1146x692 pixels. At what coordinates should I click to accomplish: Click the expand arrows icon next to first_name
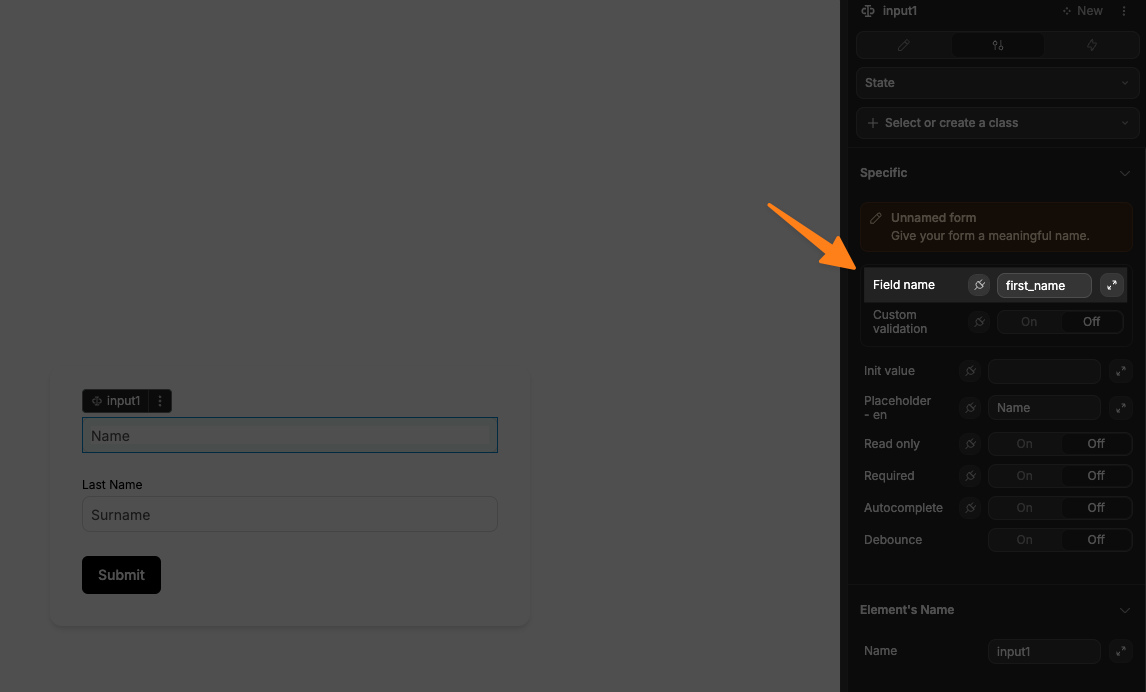[x=1111, y=285]
